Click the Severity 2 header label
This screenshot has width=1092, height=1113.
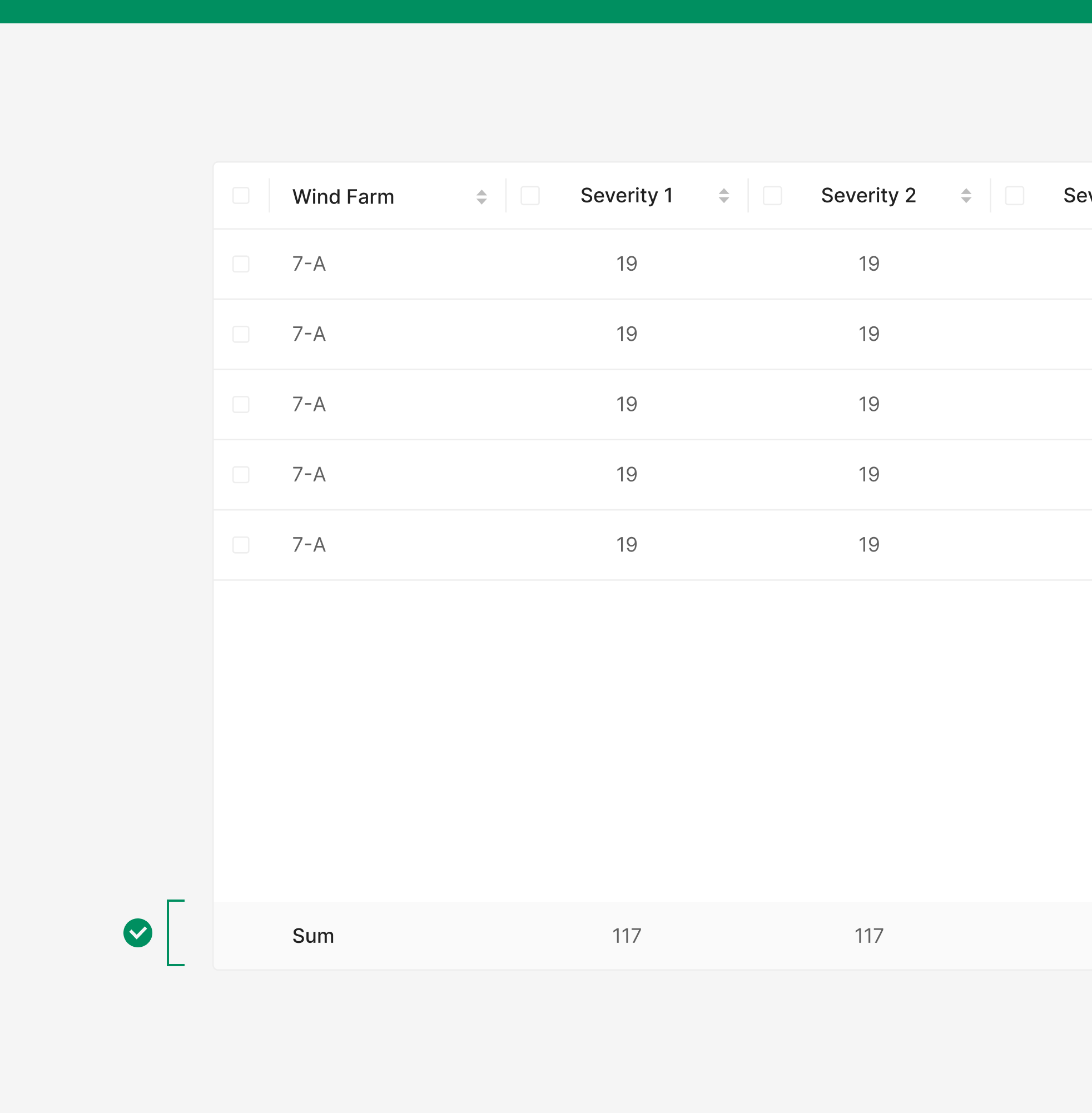click(x=868, y=196)
